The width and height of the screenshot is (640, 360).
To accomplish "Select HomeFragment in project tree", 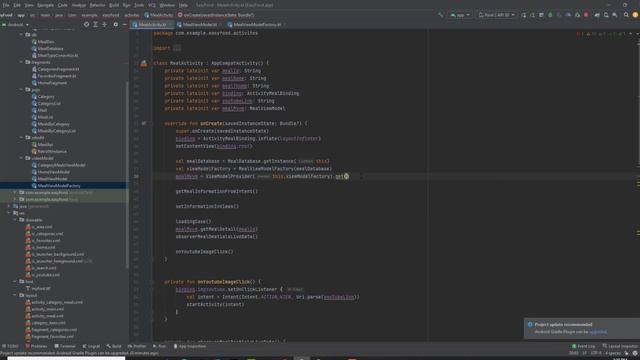I will click(x=52, y=83).
